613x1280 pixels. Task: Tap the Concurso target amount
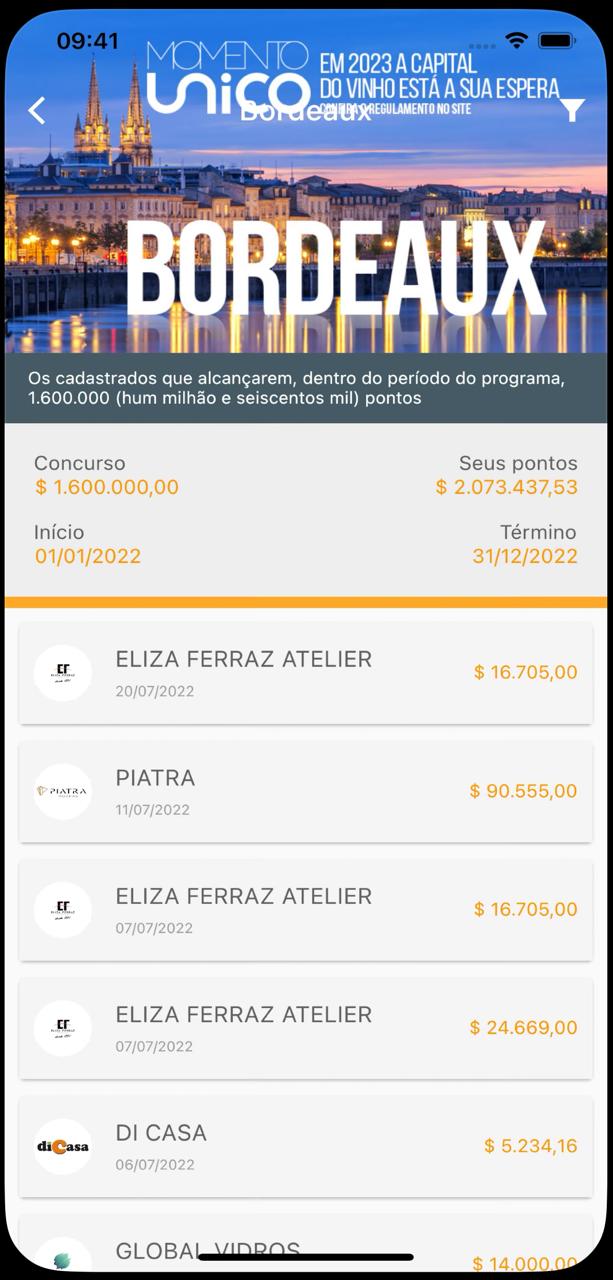[x=107, y=487]
